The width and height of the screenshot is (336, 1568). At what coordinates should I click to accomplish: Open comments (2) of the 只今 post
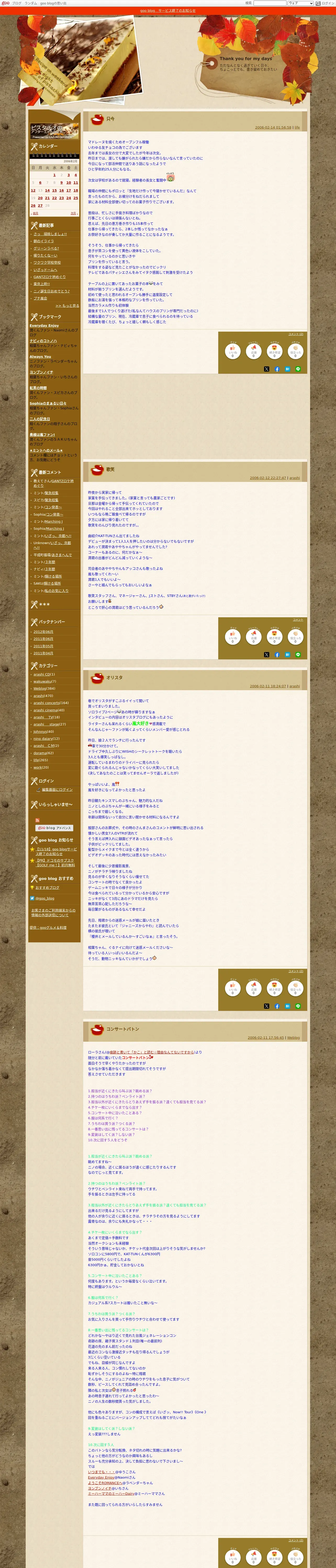click(295, 334)
